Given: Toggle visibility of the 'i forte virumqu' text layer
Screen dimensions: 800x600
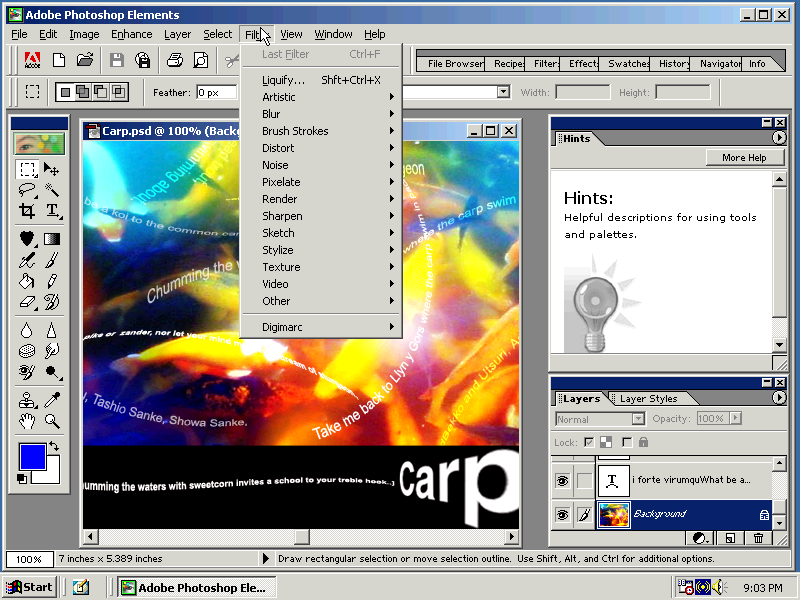Looking at the screenshot, I should click(562, 481).
